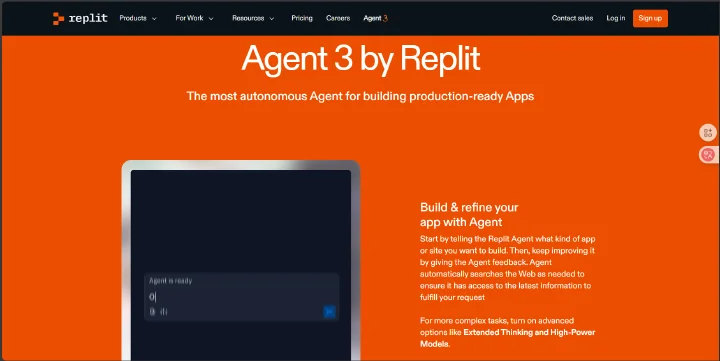Click the floating add-widget icon with plus sign
Screen dimensions: 720x361
click(708, 133)
